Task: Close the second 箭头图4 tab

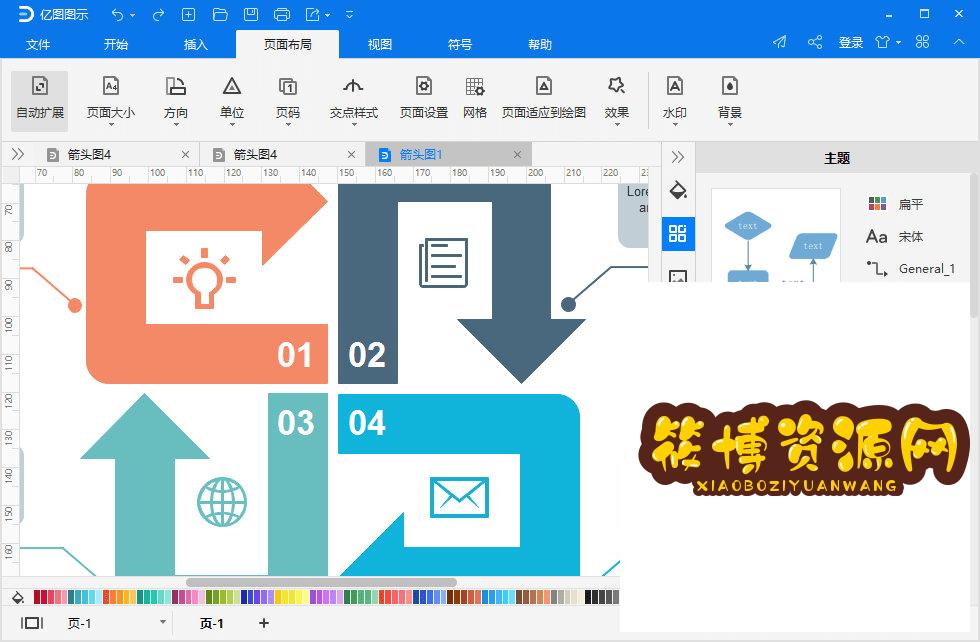Action: [351, 154]
